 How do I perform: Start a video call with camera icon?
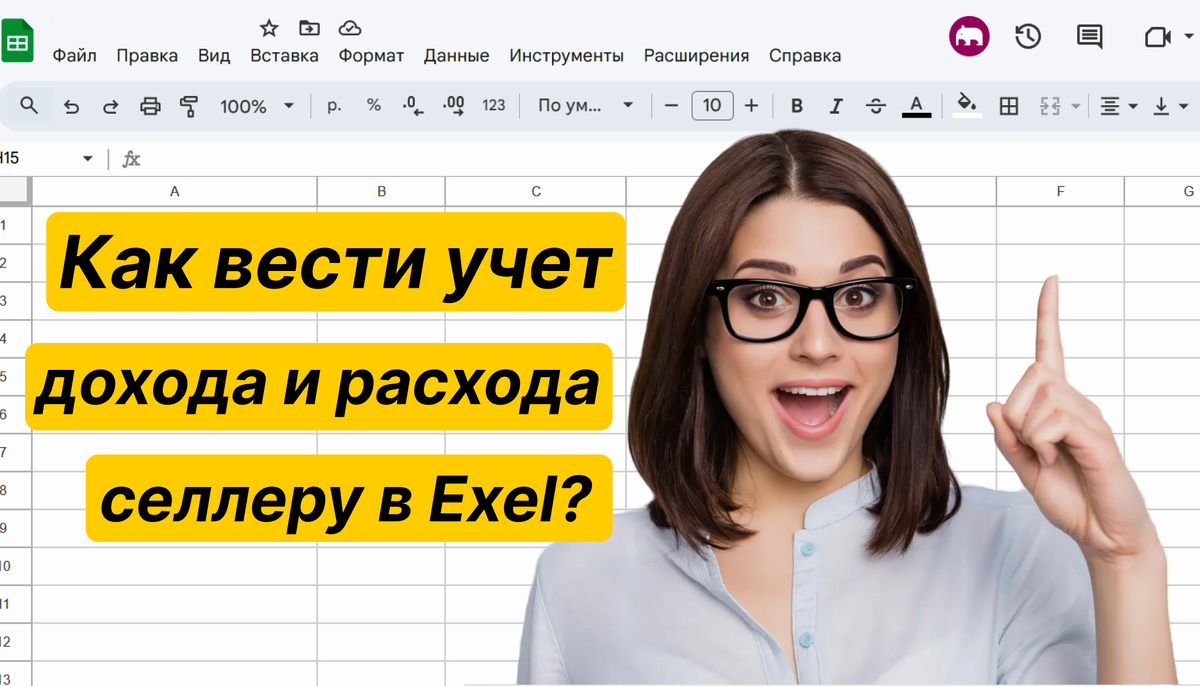pyautogui.click(x=1157, y=37)
